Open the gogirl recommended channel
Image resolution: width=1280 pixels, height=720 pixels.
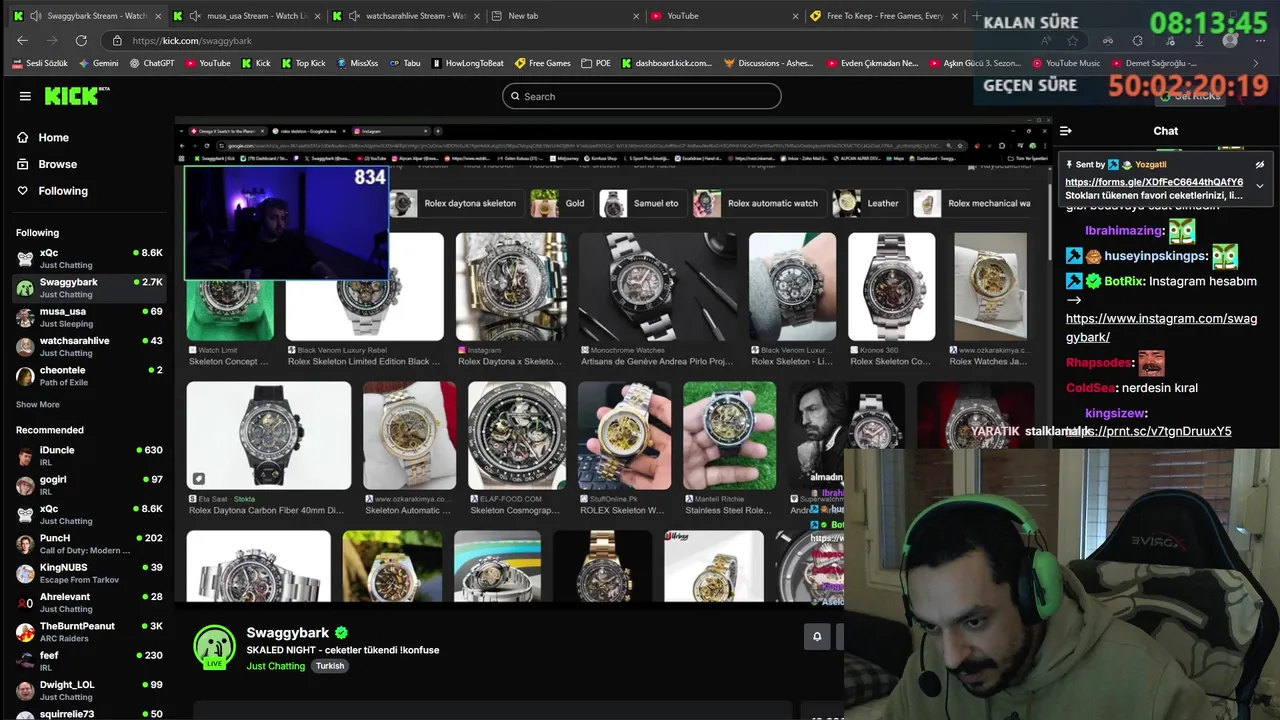coord(87,485)
